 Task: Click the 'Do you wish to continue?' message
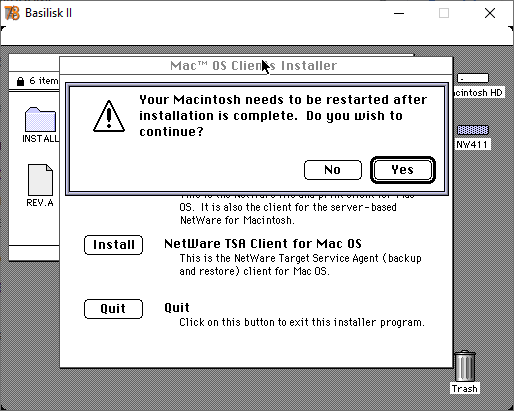tap(271, 124)
